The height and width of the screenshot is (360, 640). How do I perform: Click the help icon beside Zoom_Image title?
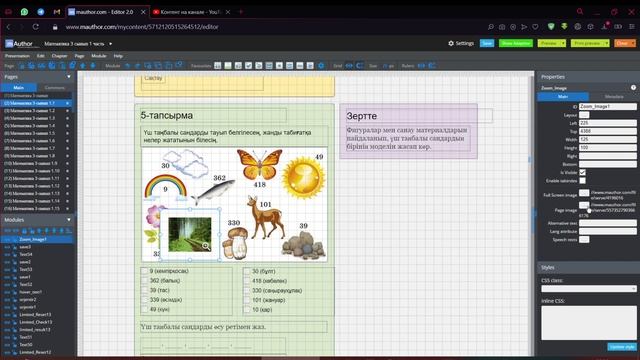point(633,88)
